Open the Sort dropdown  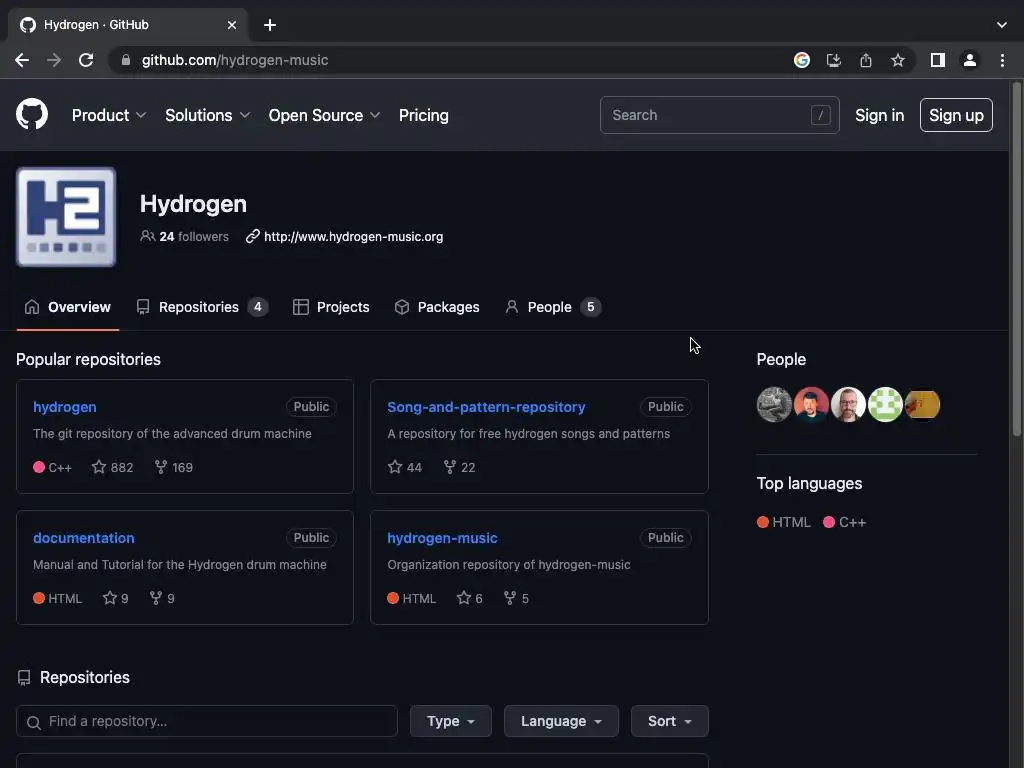point(669,721)
